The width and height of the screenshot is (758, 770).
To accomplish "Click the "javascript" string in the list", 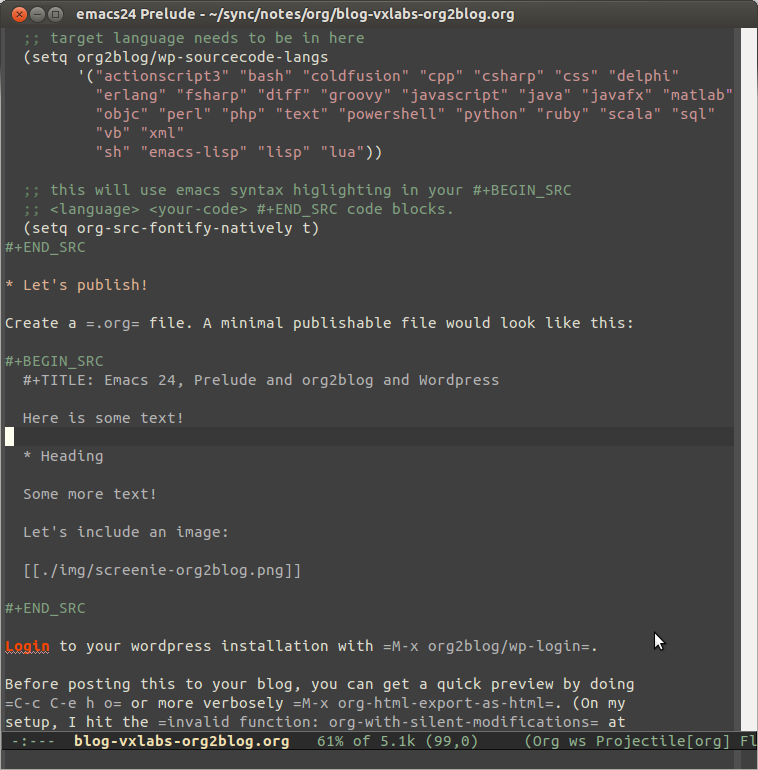I will point(455,95).
